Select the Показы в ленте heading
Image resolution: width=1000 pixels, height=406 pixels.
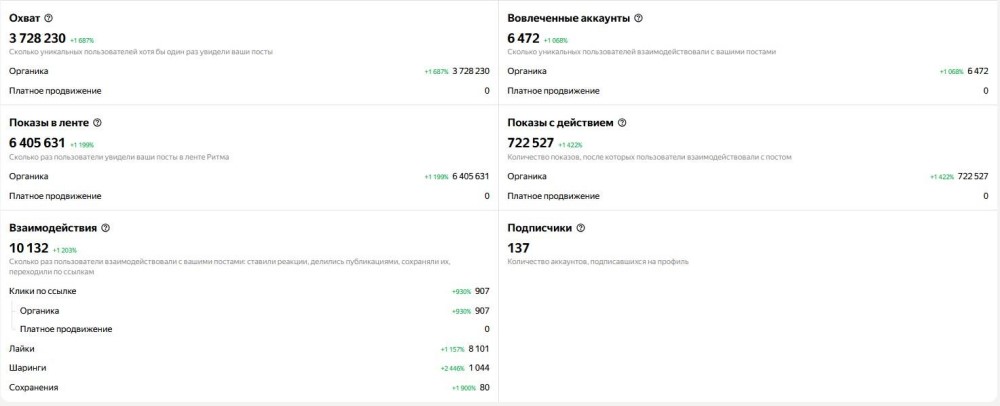(x=48, y=123)
